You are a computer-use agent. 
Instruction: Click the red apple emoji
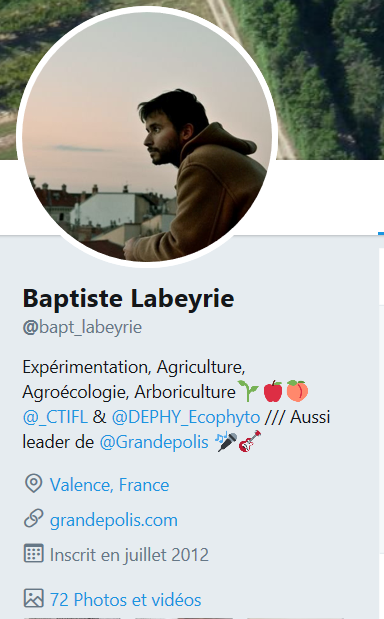click(x=273, y=391)
